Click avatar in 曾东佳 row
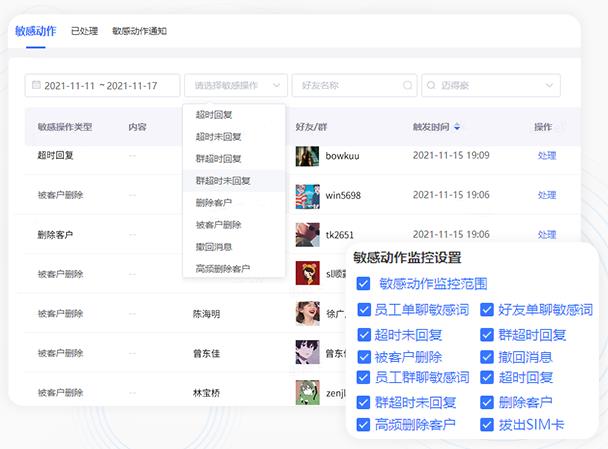 pos(307,352)
